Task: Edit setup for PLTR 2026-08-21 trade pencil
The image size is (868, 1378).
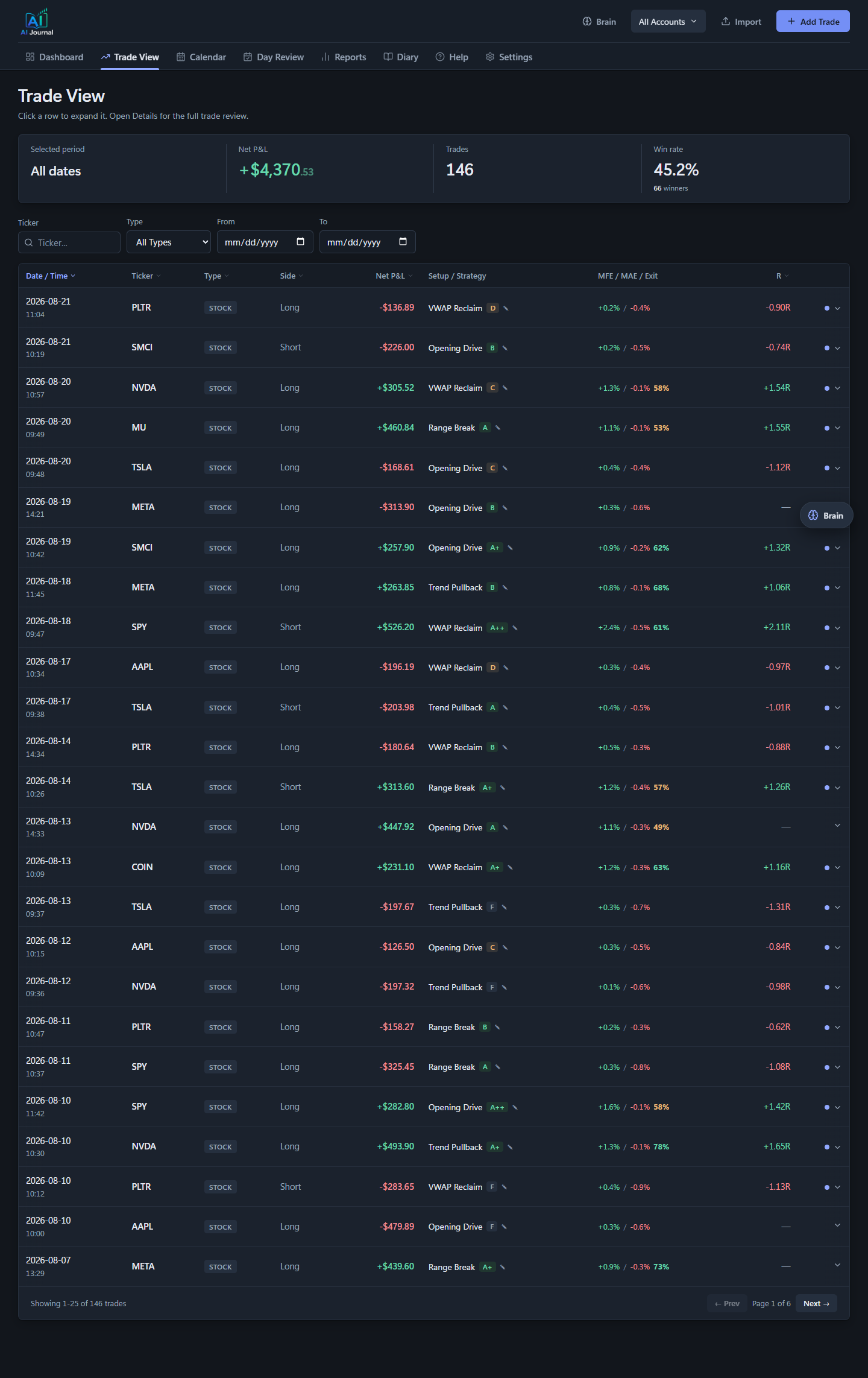Action: click(x=506, y=308)
